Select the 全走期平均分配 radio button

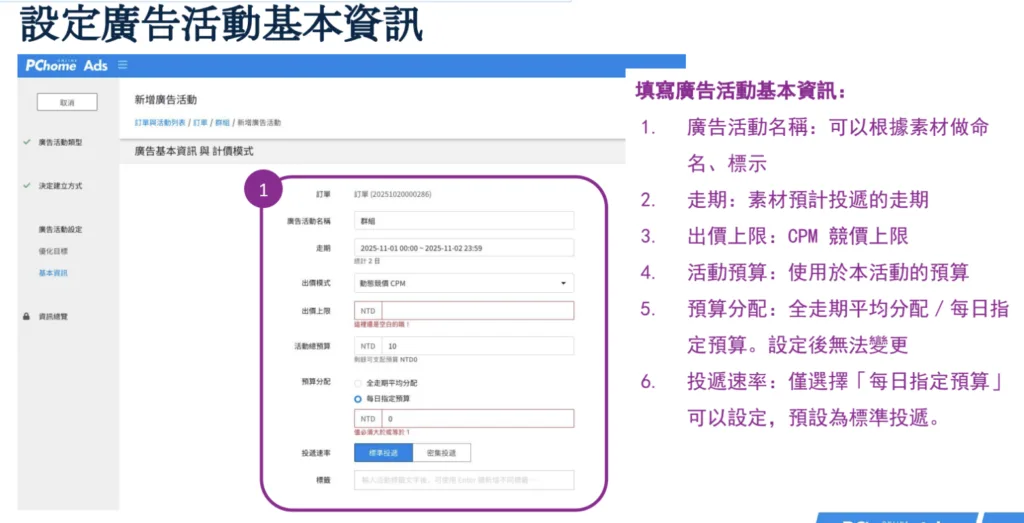point(359,383)
